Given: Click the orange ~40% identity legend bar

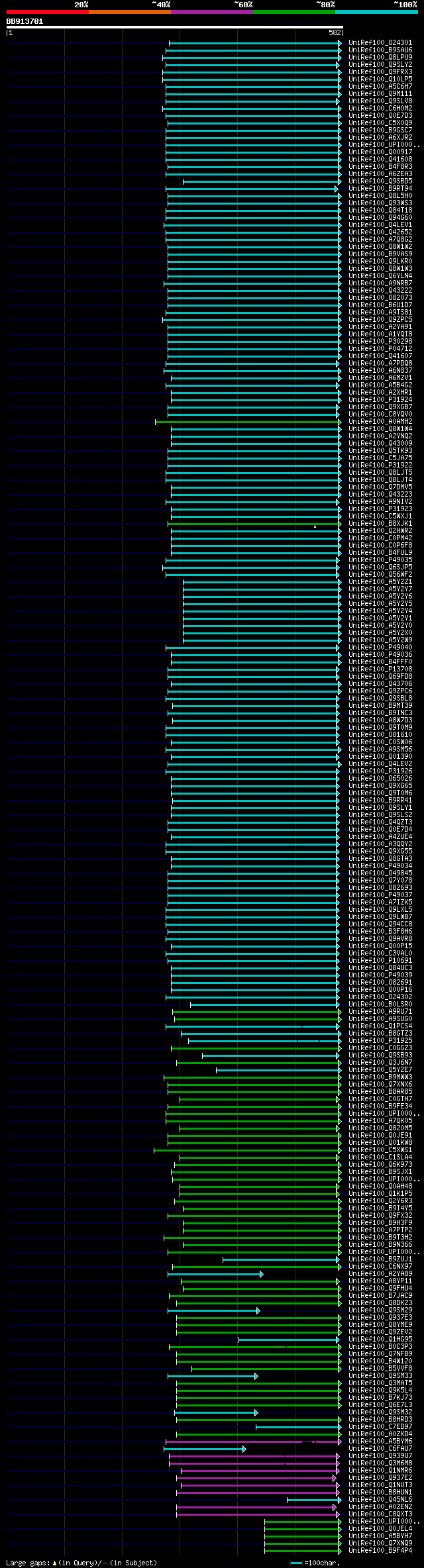Looking at the screenshot, I should 129,12.
